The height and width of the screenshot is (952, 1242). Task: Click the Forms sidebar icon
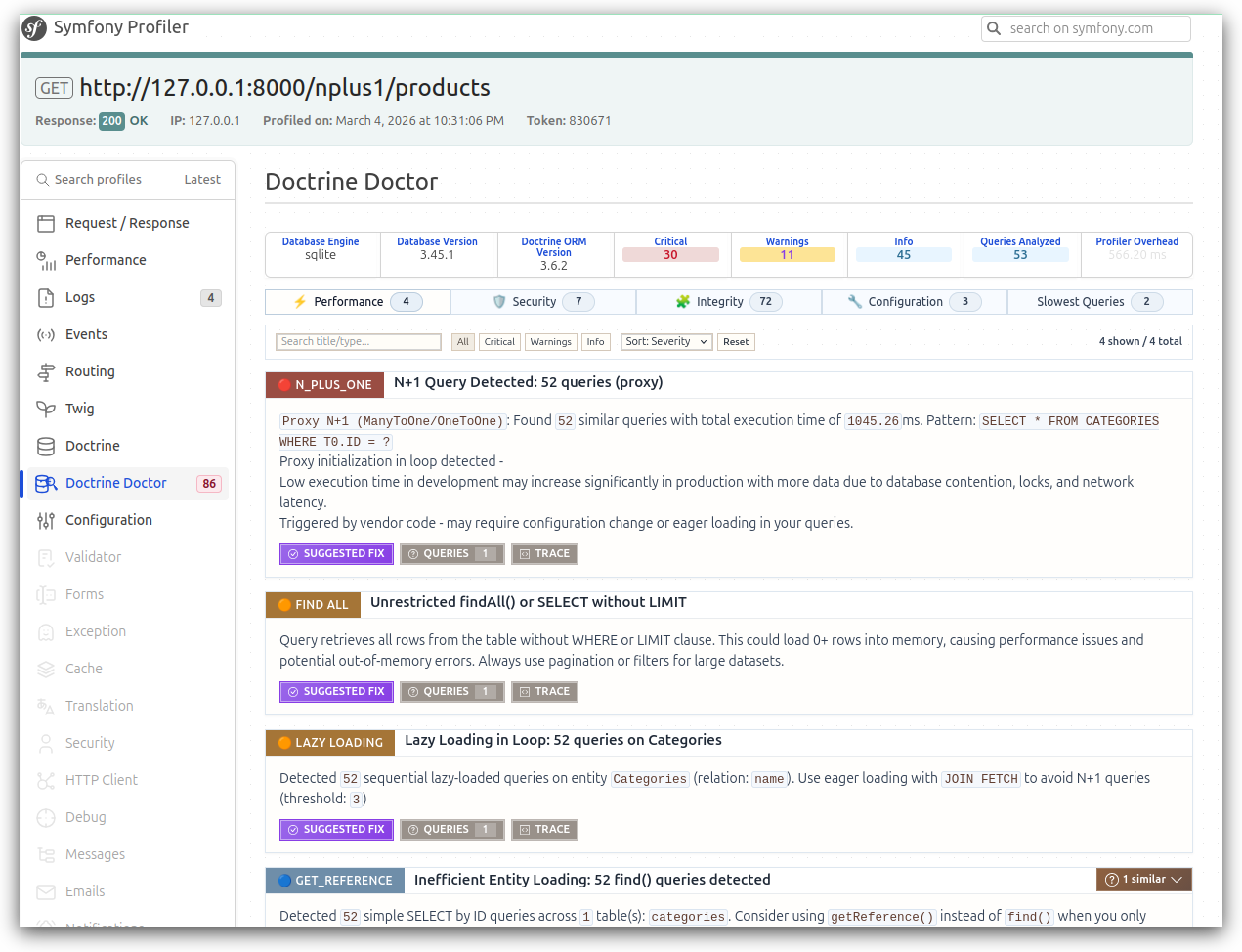pyautogui.click(x=46, y=594)
